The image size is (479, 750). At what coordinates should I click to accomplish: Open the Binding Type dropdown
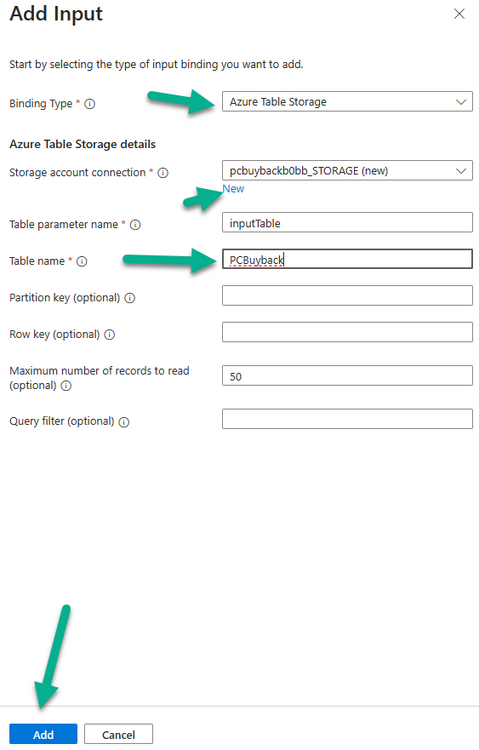[x=347, y=102]
